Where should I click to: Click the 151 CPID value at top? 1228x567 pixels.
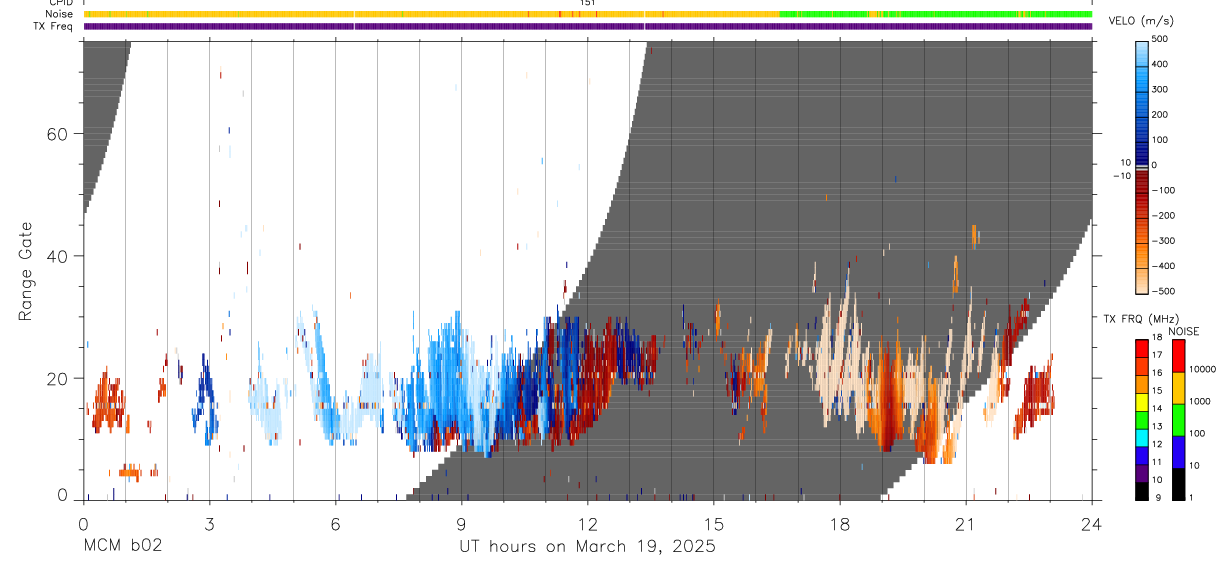pyautogui.click(x=588, y=4)
